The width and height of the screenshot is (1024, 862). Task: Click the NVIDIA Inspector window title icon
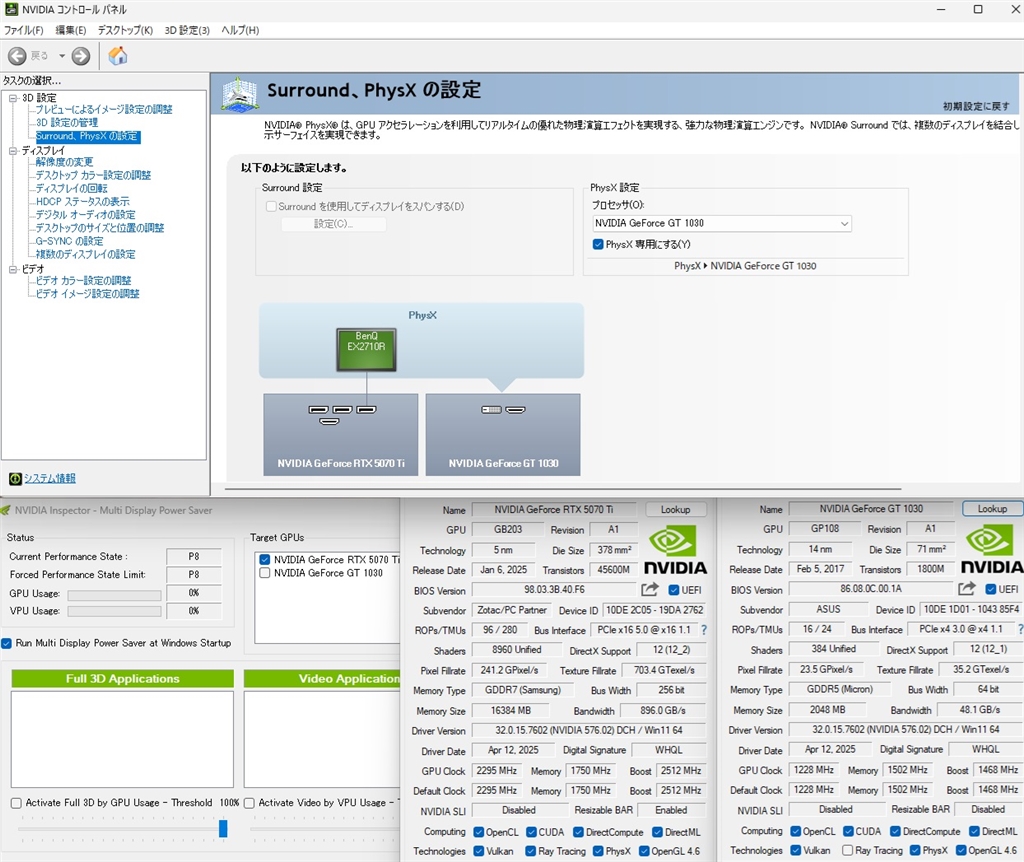[5, 510]
